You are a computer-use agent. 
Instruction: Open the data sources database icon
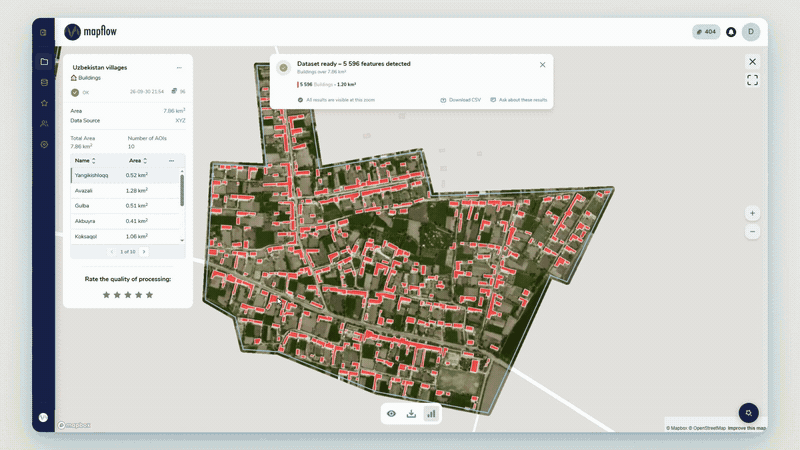tap(44, 82)
